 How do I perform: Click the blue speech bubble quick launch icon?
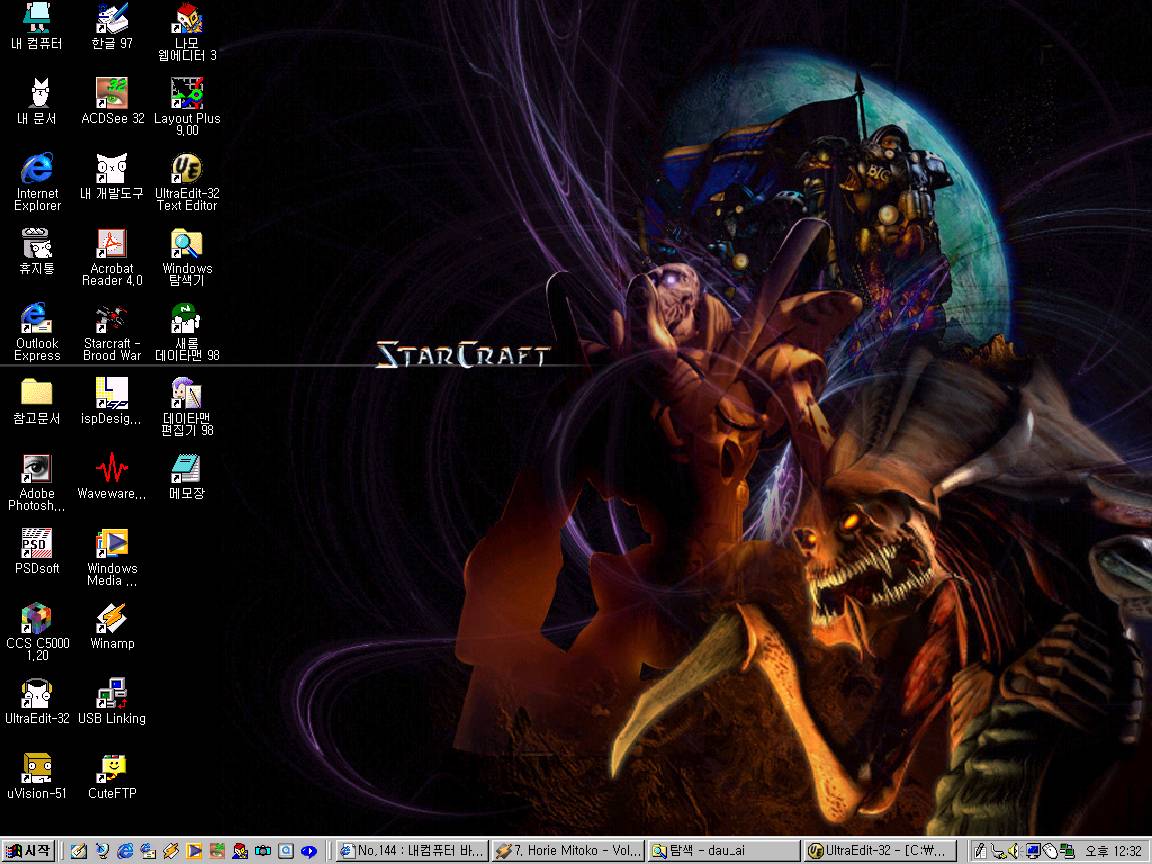click(309, 851)
